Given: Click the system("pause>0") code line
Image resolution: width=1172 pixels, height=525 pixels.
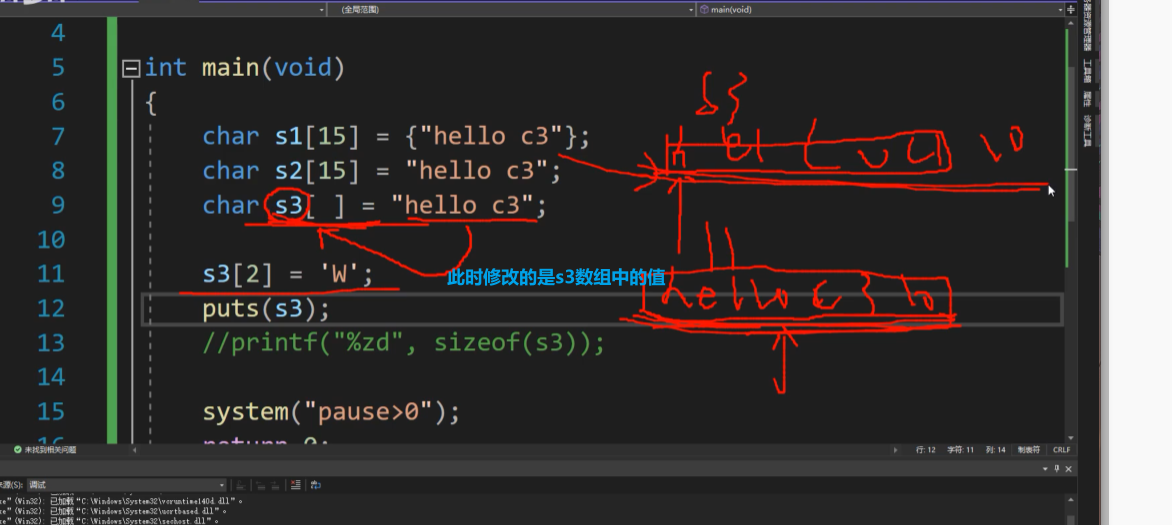Looking at the screenshot, I should coord(331,412).
